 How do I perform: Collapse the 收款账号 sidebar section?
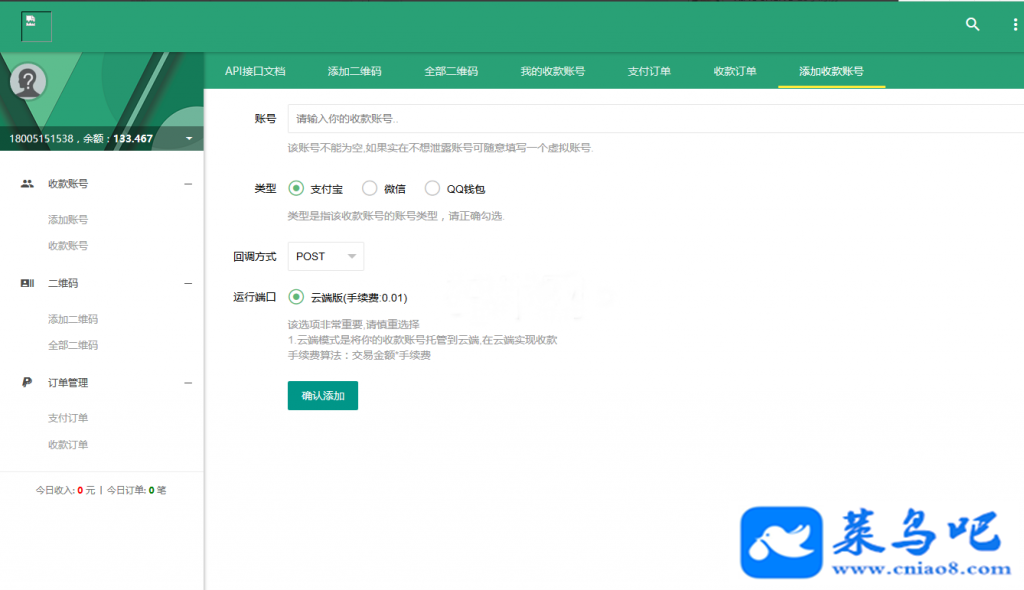tap(188, 184)
